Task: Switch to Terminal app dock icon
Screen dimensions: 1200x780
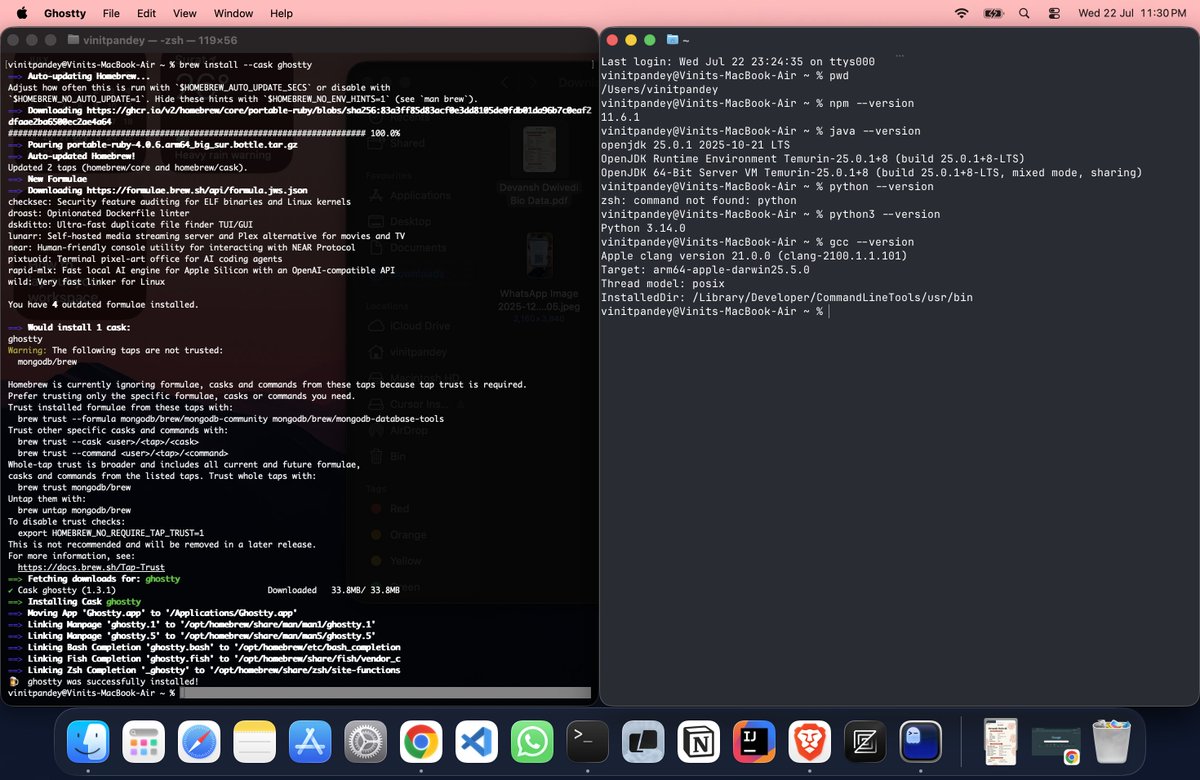Action: tap(587, 743)
